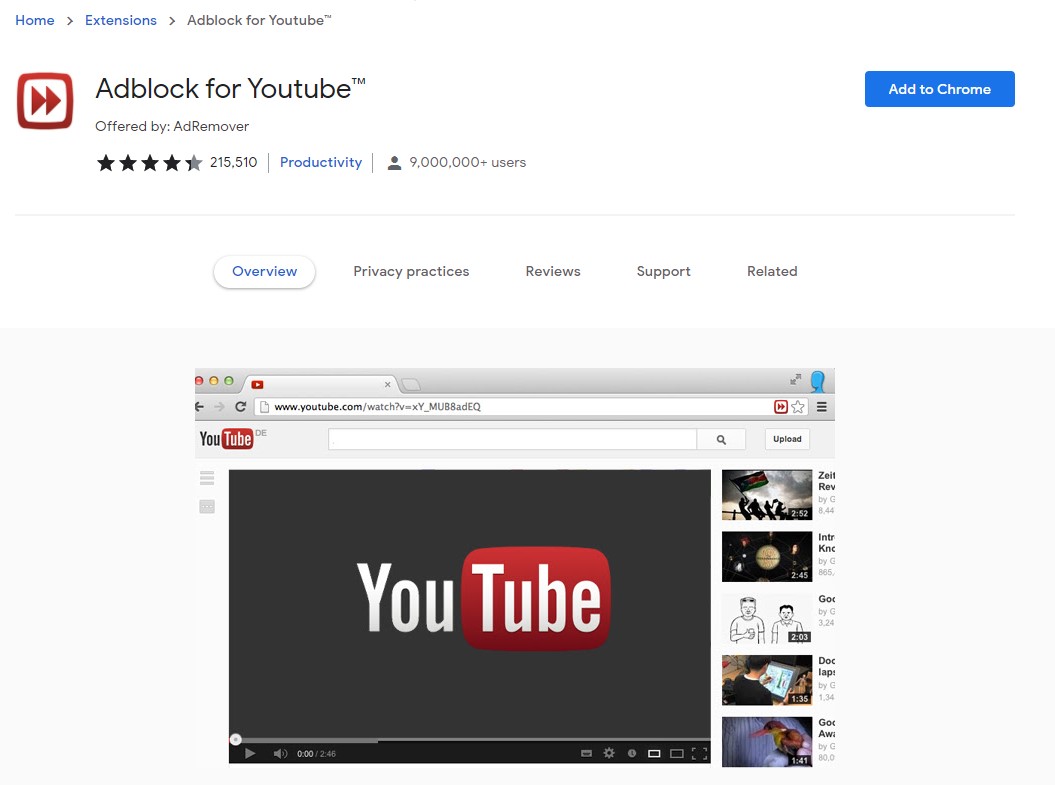Image resolution: width=1055 pixels, height=785 pixels.
Task: Open the Productivity category link
Action: pos(321,162)
